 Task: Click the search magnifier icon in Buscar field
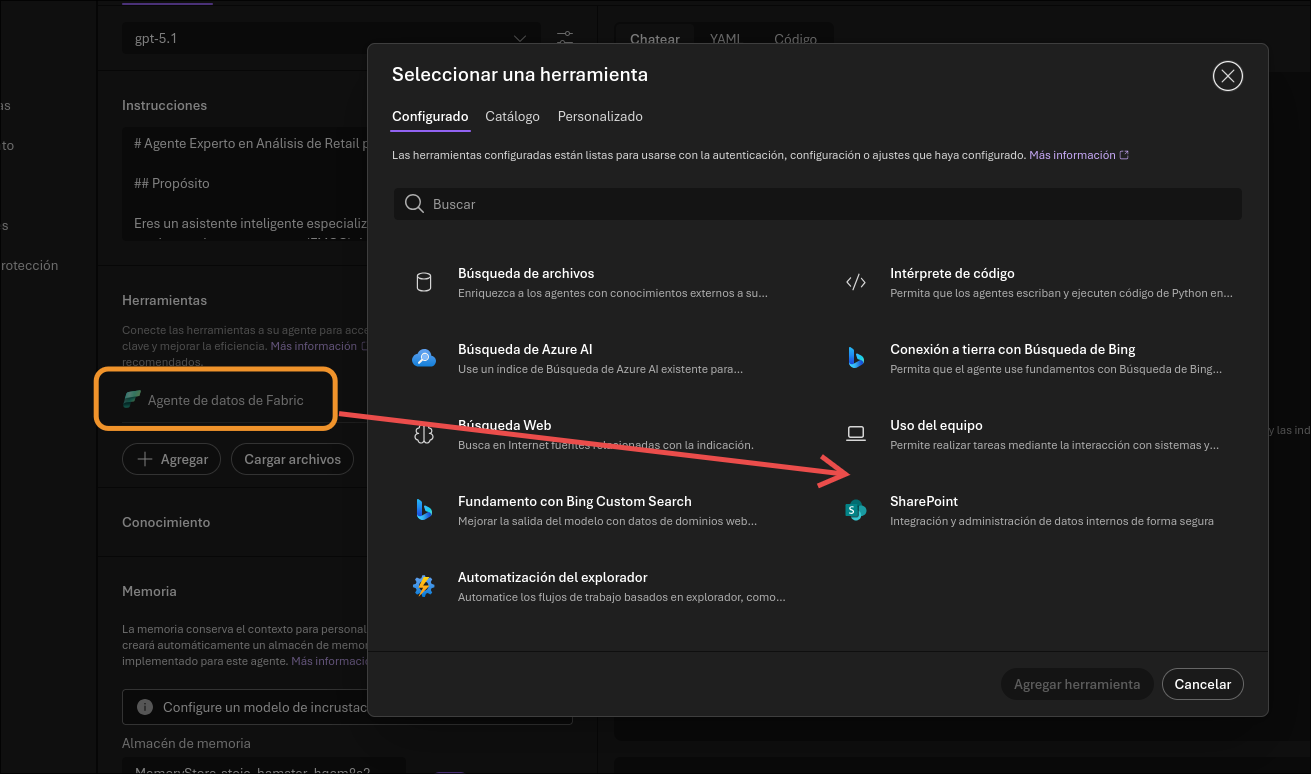[414, 204]
